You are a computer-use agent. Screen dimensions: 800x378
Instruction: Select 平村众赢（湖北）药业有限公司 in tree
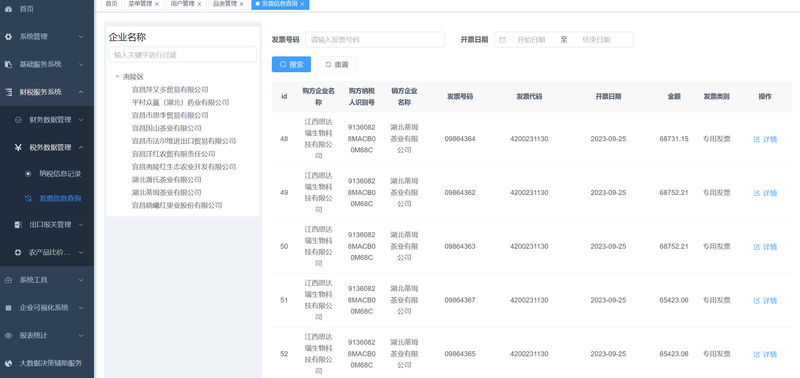[180, 103]
